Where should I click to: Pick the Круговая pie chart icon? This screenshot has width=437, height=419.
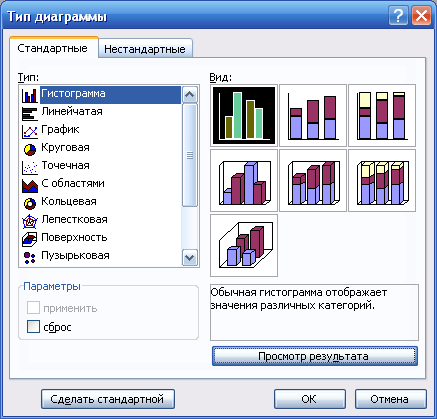point(30,149)
